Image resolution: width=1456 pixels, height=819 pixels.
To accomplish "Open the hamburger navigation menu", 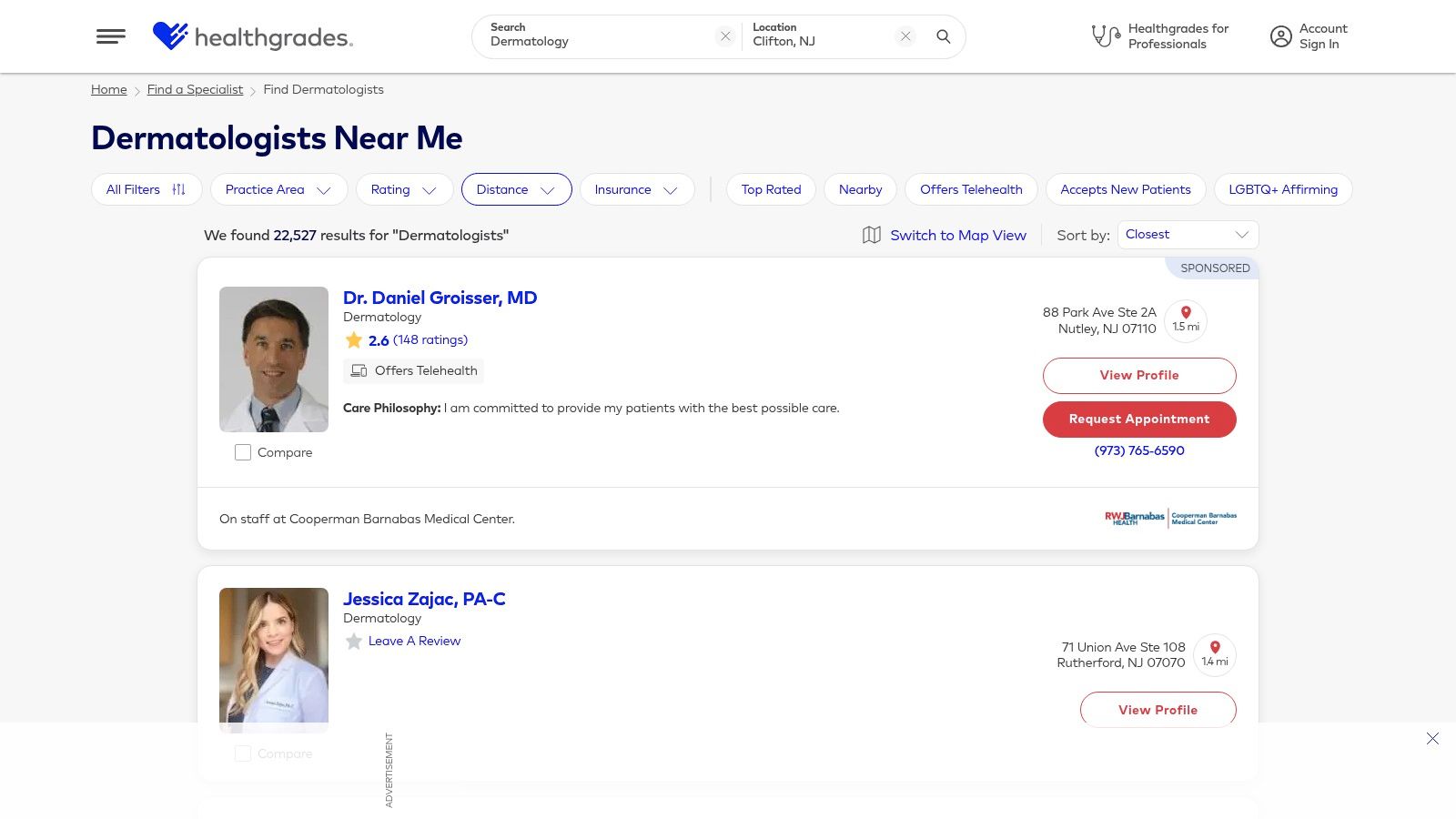I will [111, 36].
